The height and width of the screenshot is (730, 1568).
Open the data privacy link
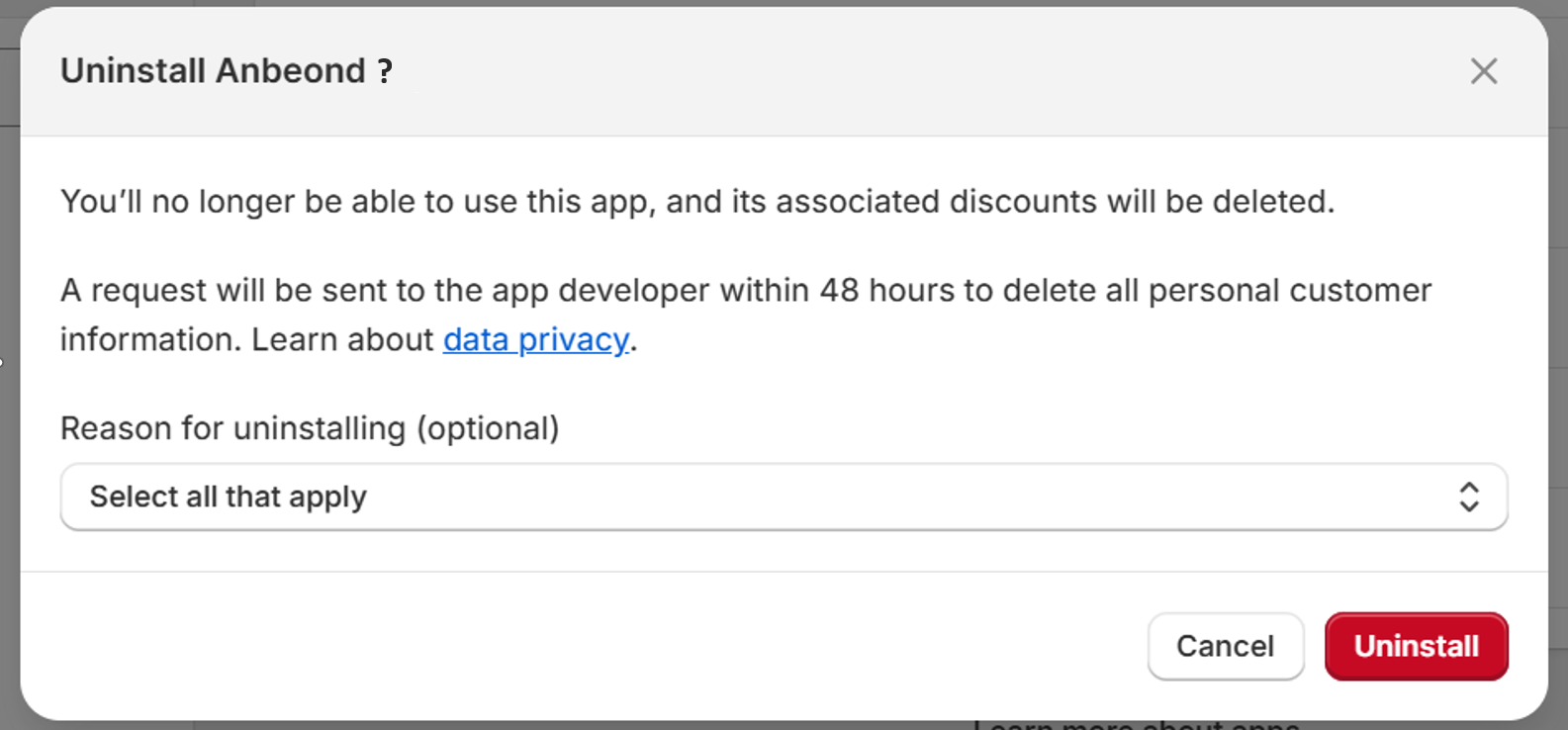point(535,339)
